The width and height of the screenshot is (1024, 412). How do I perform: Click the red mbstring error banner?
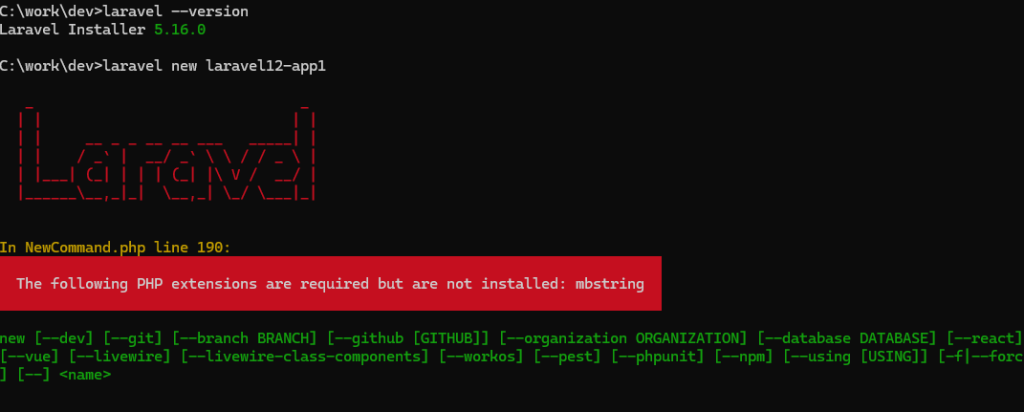pos(330,283)
